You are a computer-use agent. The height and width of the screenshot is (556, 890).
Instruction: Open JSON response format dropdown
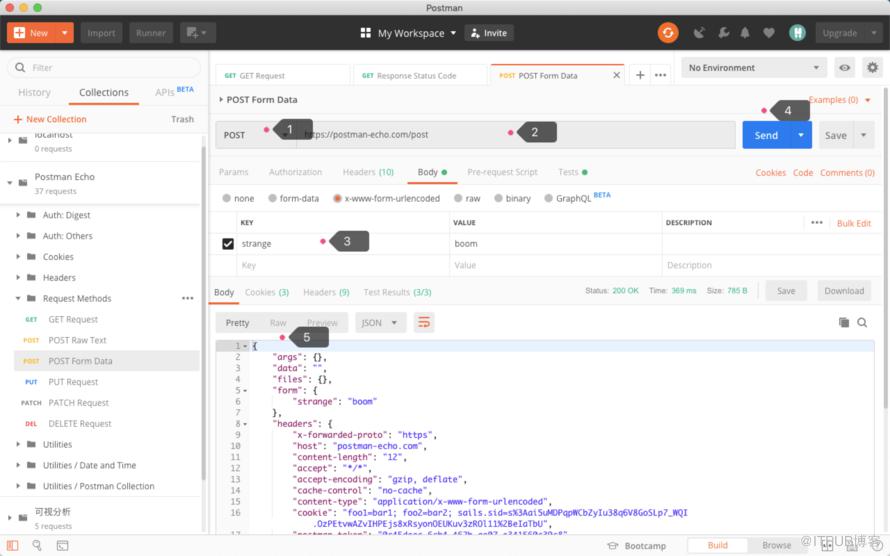(380, 322)
